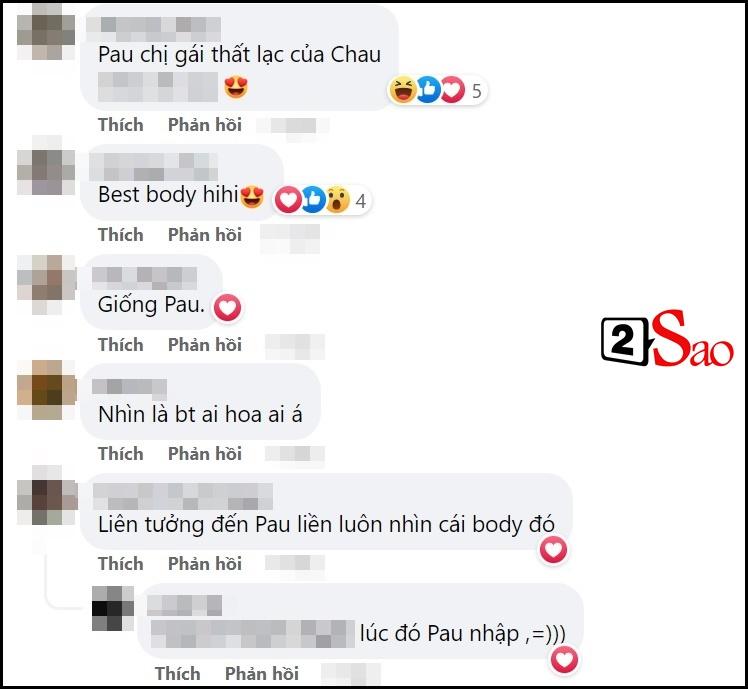Click the 2Sao logo watermark
This screenshot has height=689, width=748.
(x=667, y=338)
